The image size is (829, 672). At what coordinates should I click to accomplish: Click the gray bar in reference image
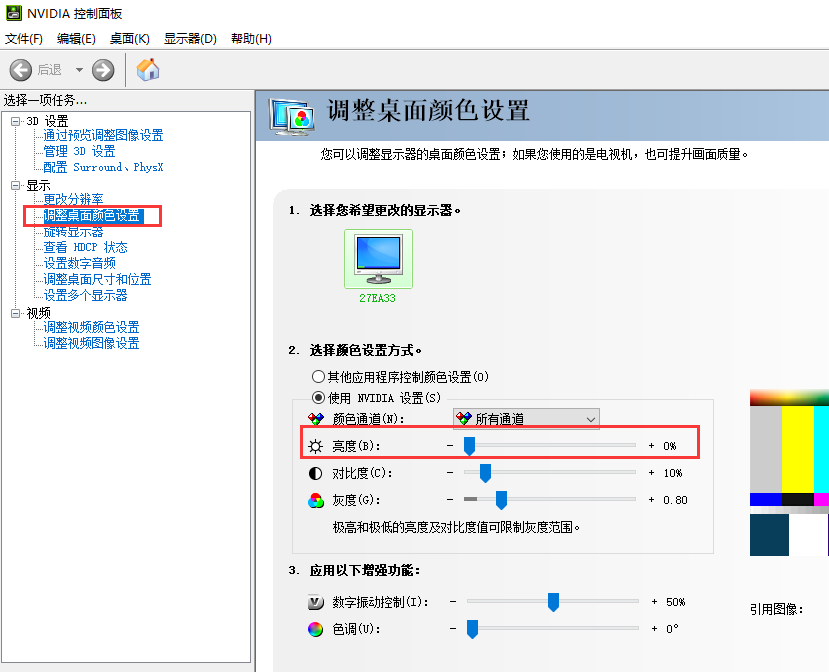point(766,449)
